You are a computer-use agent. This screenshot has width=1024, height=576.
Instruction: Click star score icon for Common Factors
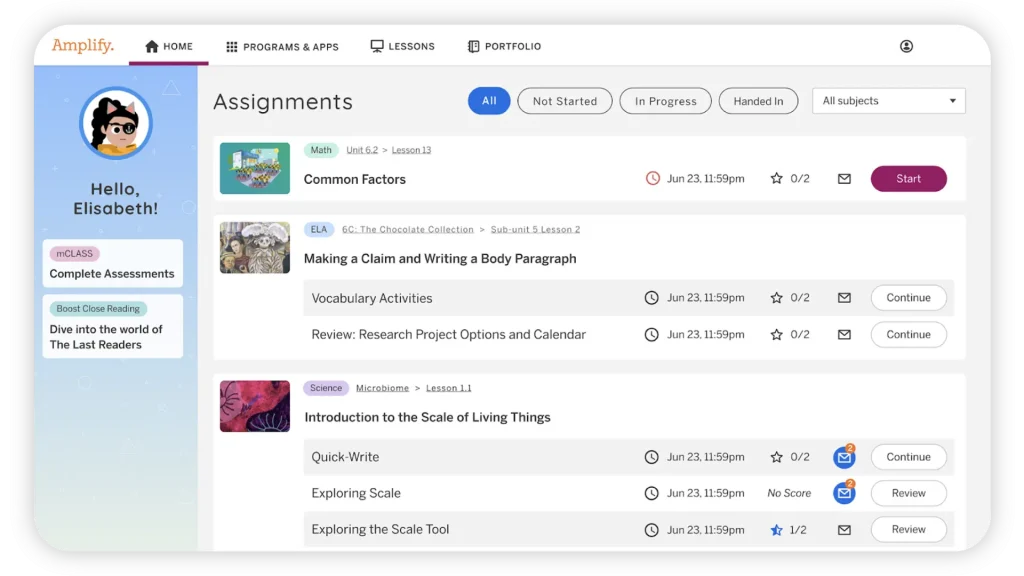pyautogui.click(x=776, y=178)
